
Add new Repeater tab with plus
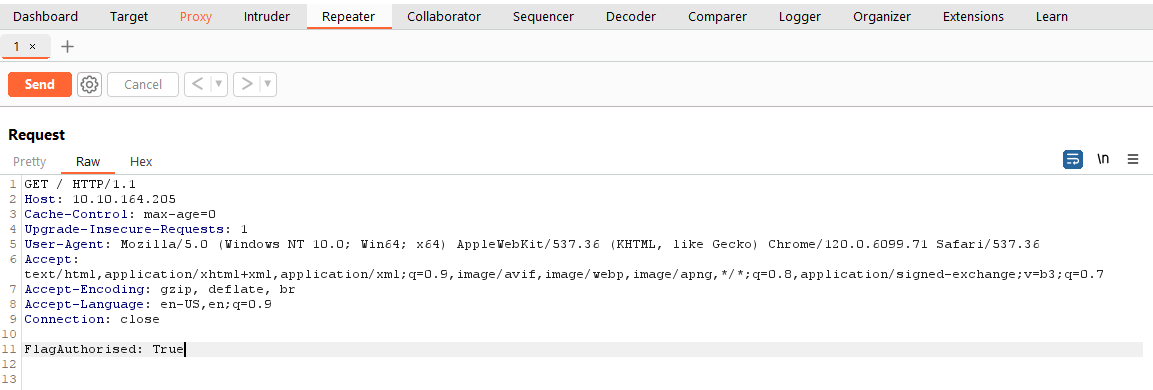click(68, 46)
